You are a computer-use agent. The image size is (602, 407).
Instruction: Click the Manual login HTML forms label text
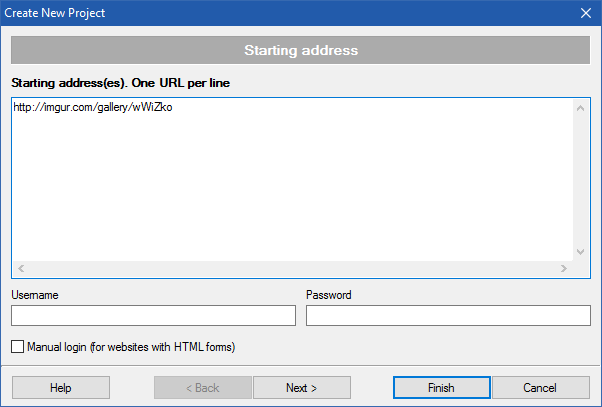(131, 347)
